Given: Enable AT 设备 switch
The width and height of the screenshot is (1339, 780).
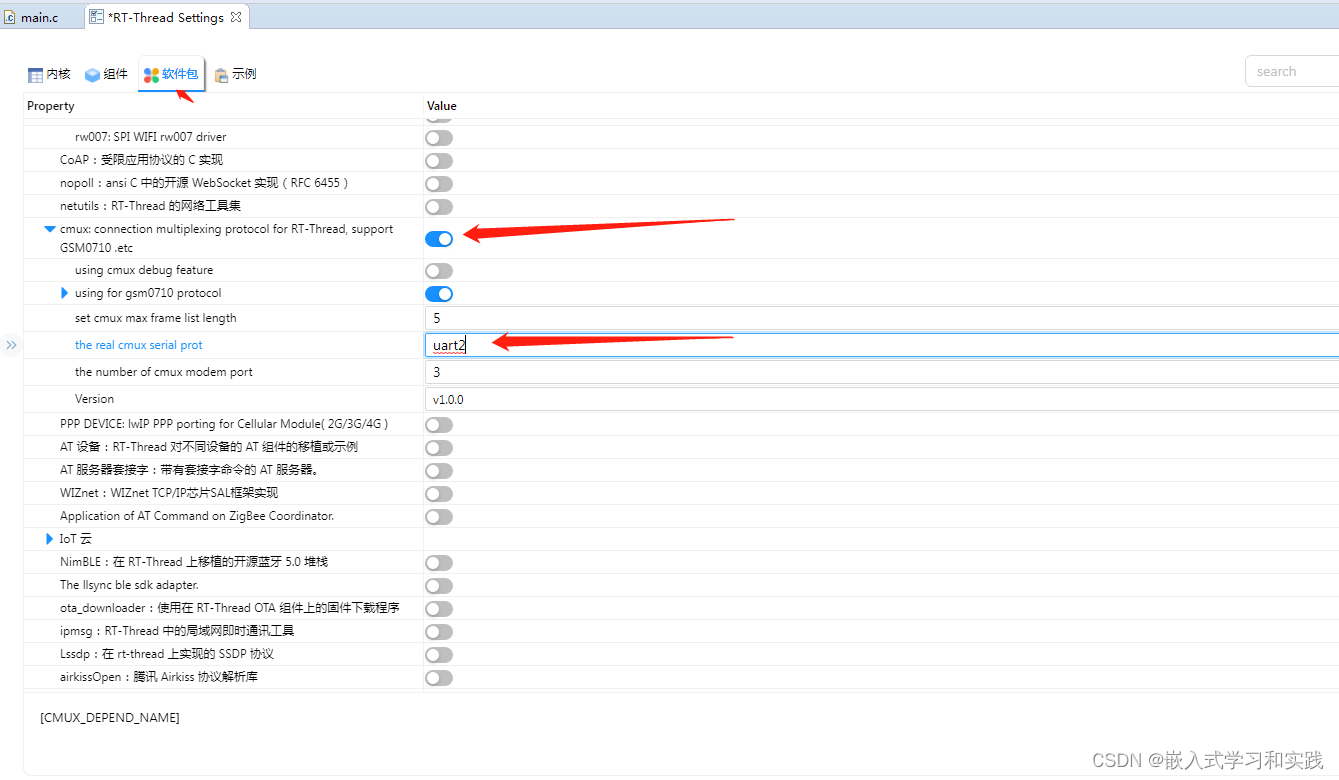Looking at the screenshot, I should [x=439, y=448].
